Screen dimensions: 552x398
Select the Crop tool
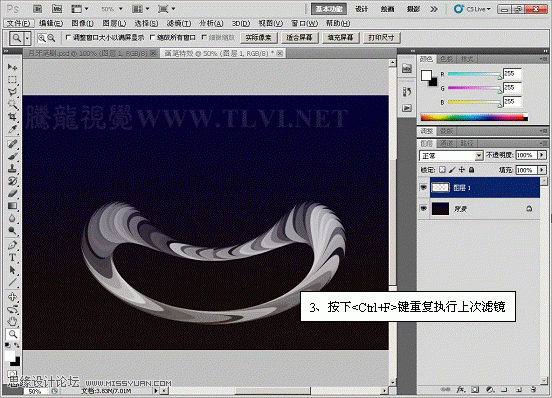[12, 117]
